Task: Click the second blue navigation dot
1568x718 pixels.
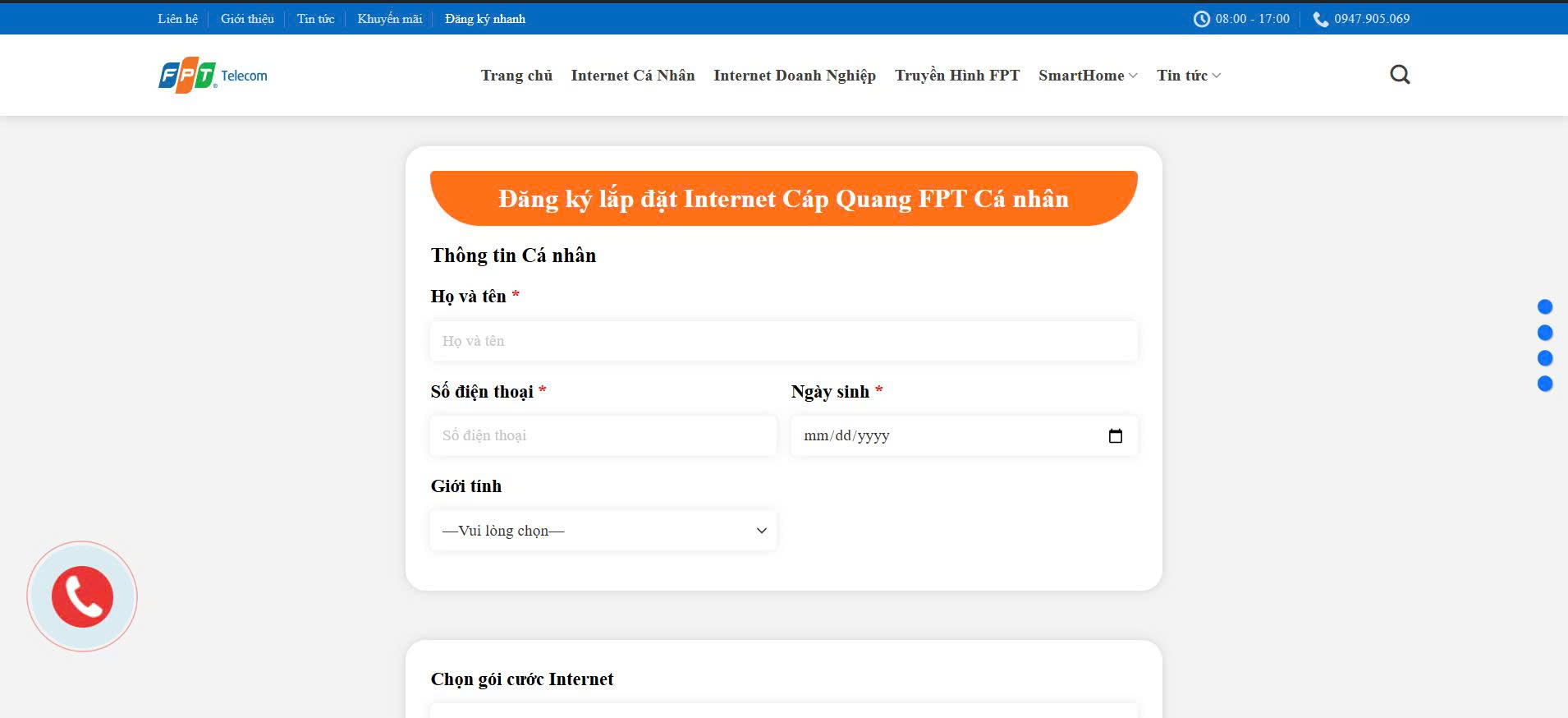Action: (1544, 333)
